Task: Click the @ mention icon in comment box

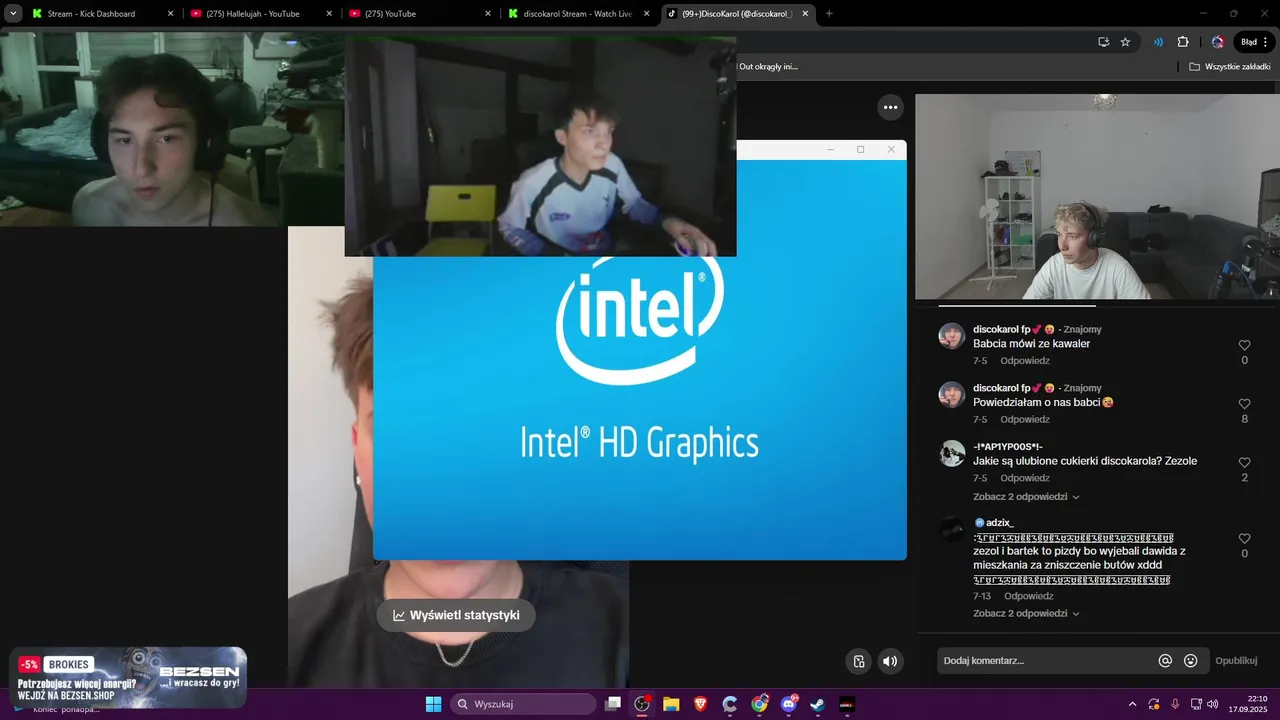Action: 1165,661
